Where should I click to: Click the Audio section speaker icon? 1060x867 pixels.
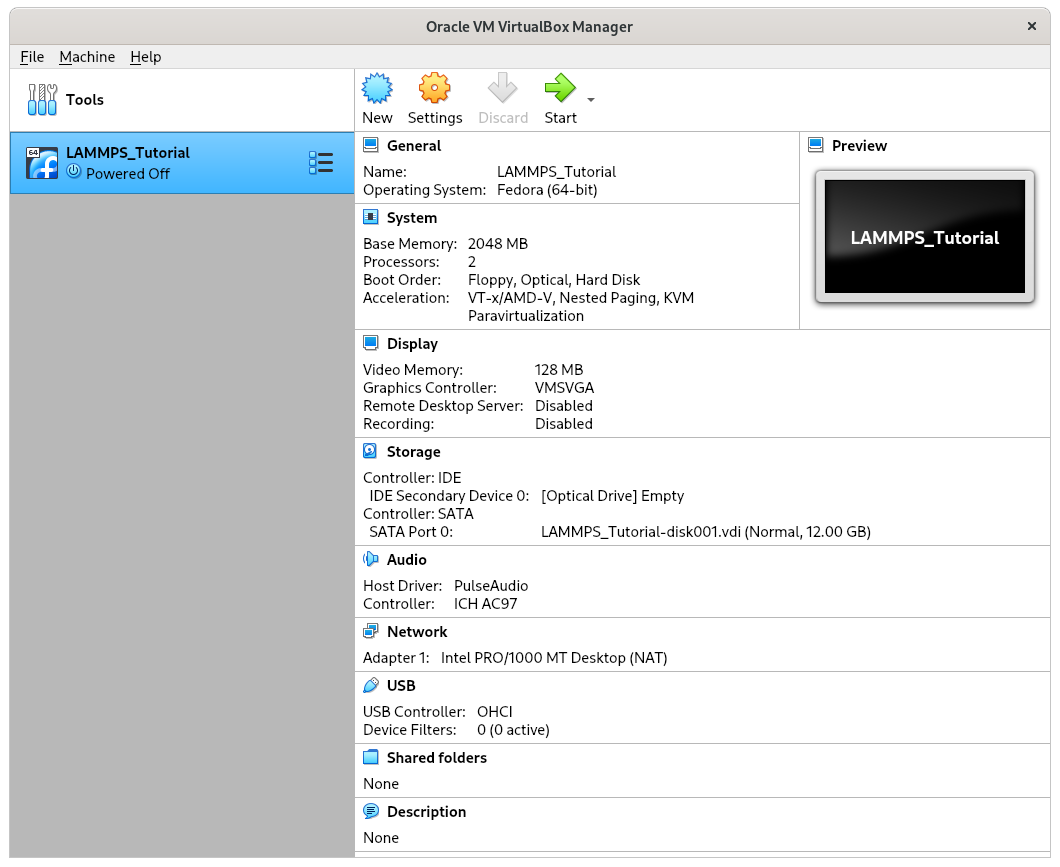click(x=370, y=559)
